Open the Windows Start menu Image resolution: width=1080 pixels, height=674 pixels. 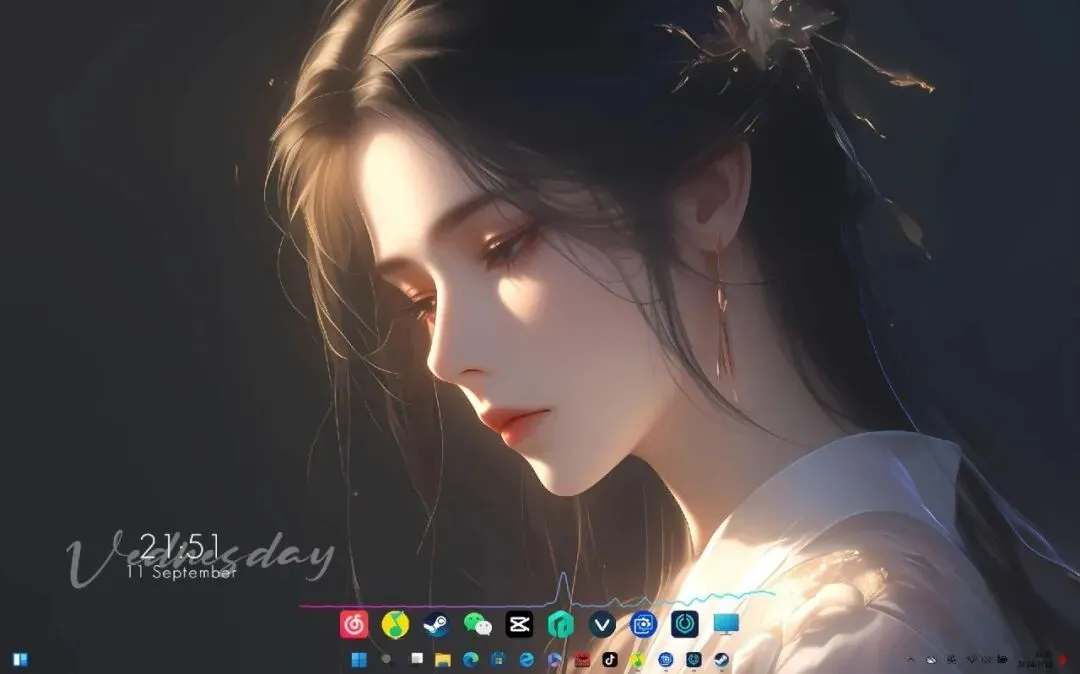[359, 660]
